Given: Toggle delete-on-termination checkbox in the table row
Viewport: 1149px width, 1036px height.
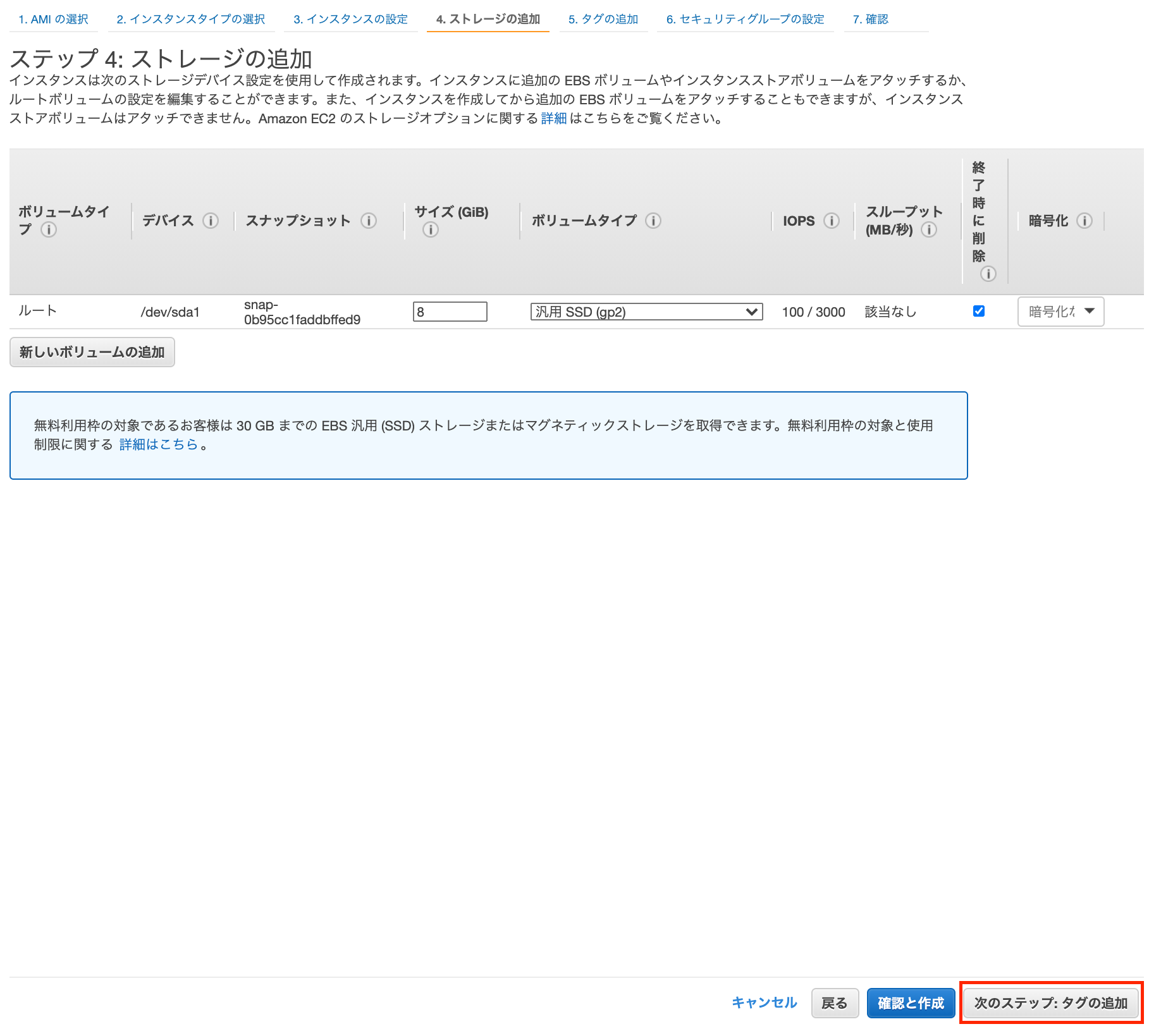Looking at the screenshot, I should (x=979, y=311).
